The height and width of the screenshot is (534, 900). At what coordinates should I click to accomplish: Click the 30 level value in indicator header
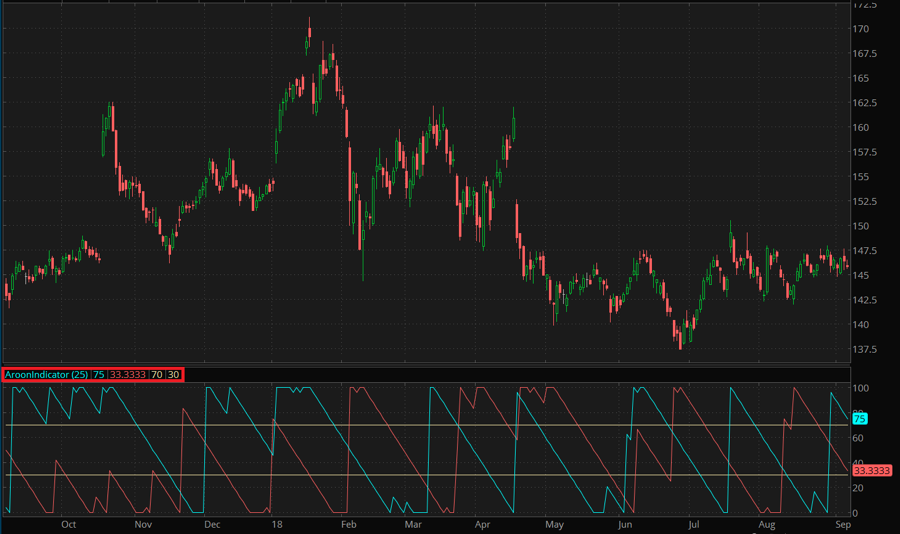click(x=174, y=374)
